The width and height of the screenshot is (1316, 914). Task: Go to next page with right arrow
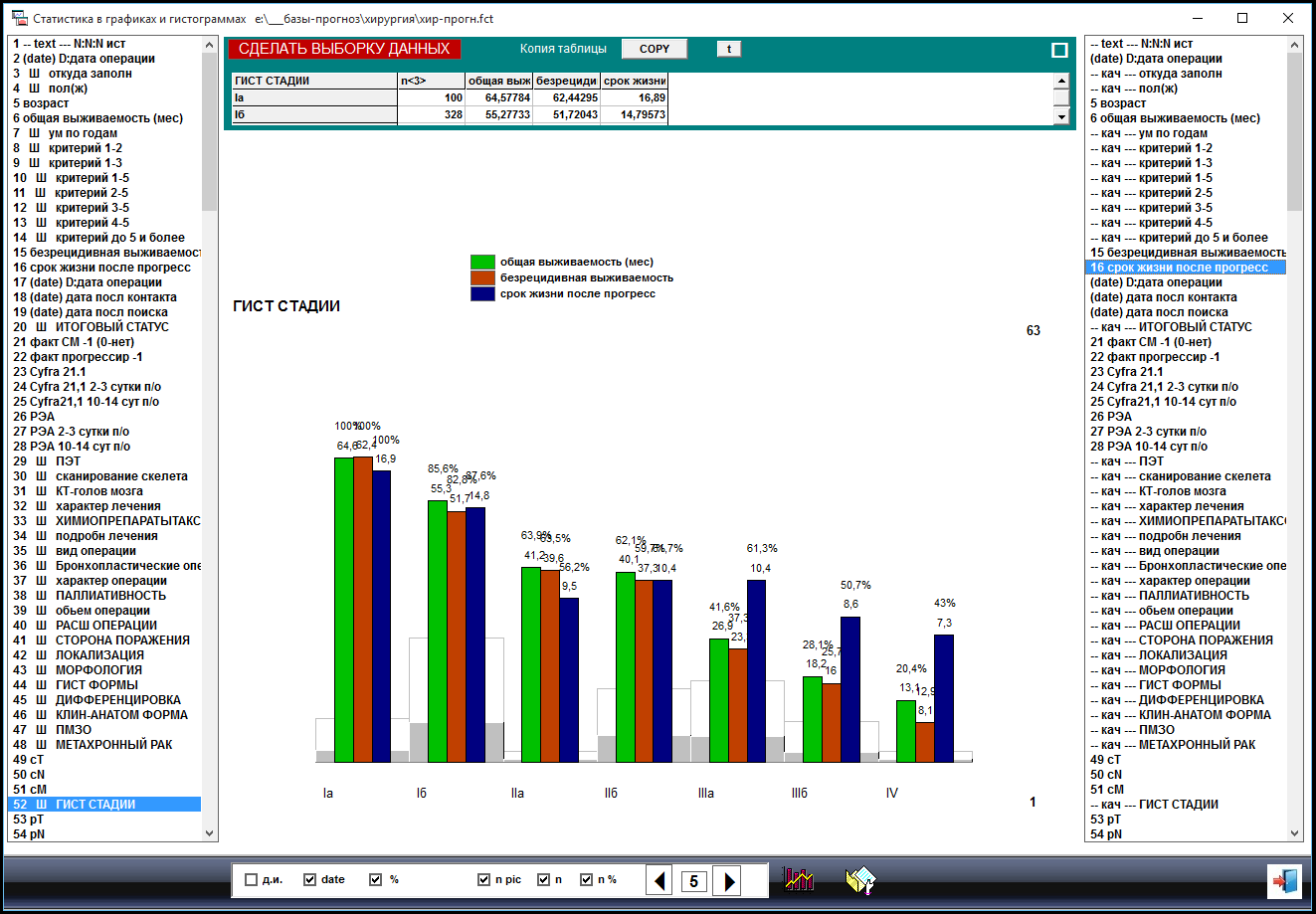coord(727,880)
